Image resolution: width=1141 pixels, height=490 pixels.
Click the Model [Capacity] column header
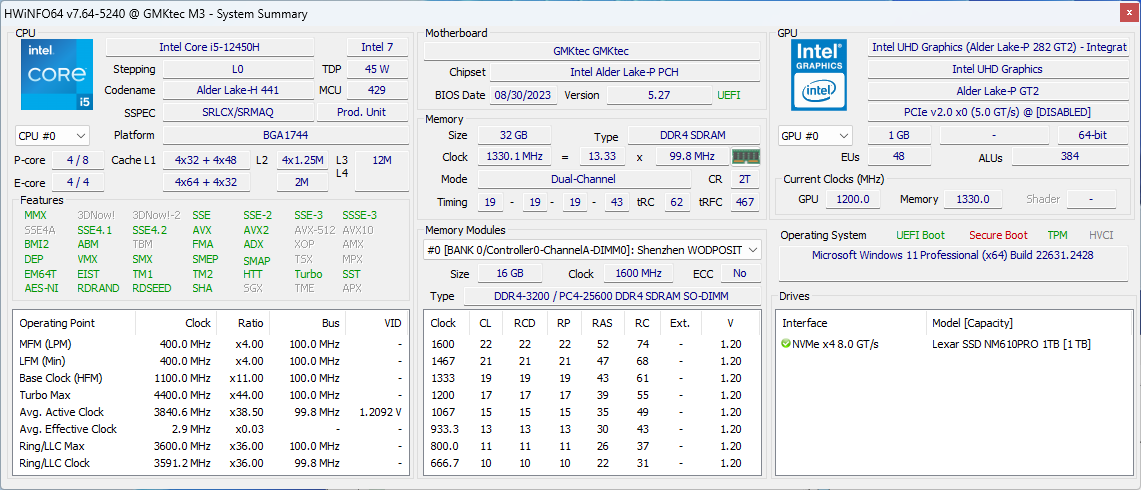(x=972, y=323)
